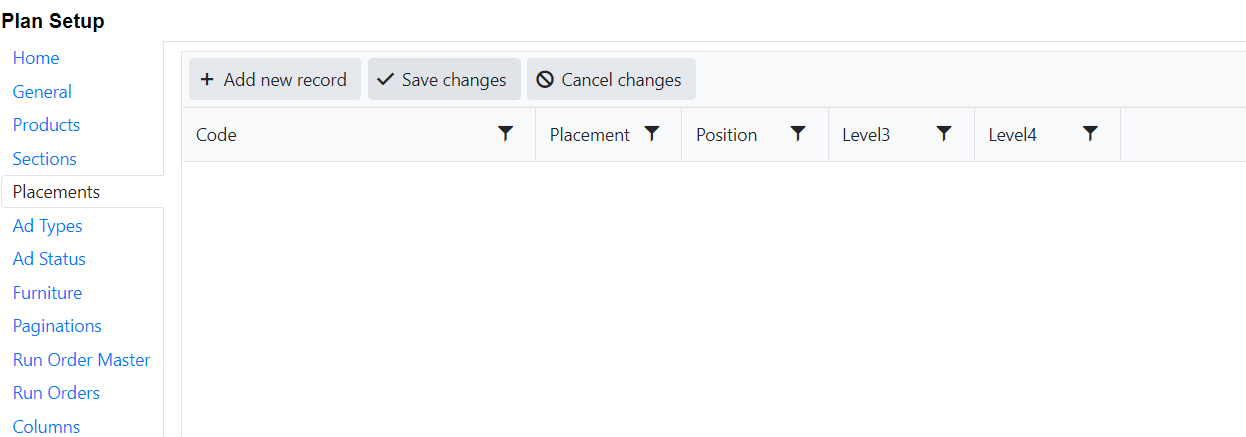Navigate to Products in sidebar
This screenshot has height=437, width=1246.
coord(46,125)
